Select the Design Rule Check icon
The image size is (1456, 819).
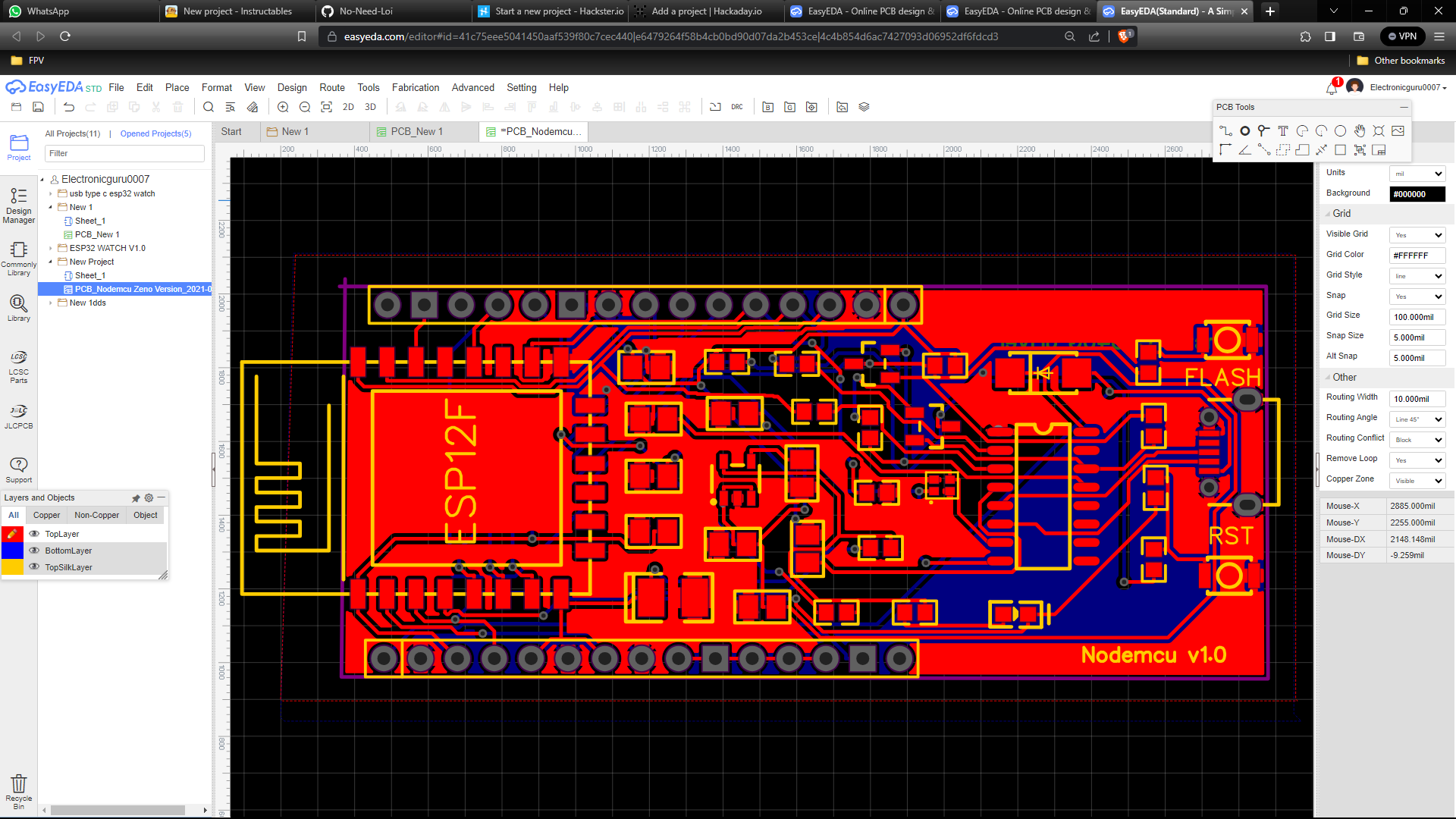click(x=737, y=107)
